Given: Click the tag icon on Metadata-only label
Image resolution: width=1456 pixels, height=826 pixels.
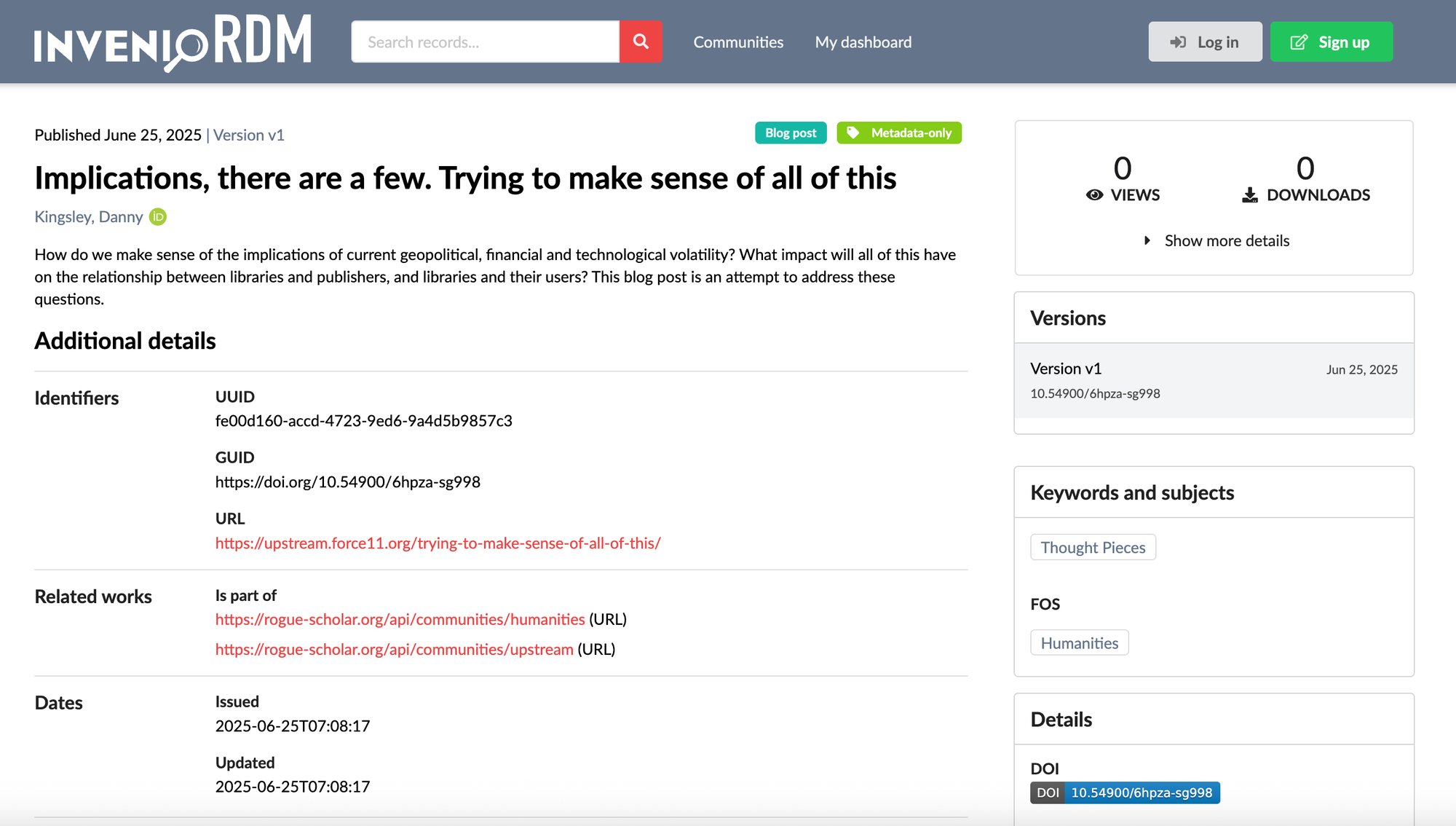Looking at the screenshot, I should (x=853, y=133).
